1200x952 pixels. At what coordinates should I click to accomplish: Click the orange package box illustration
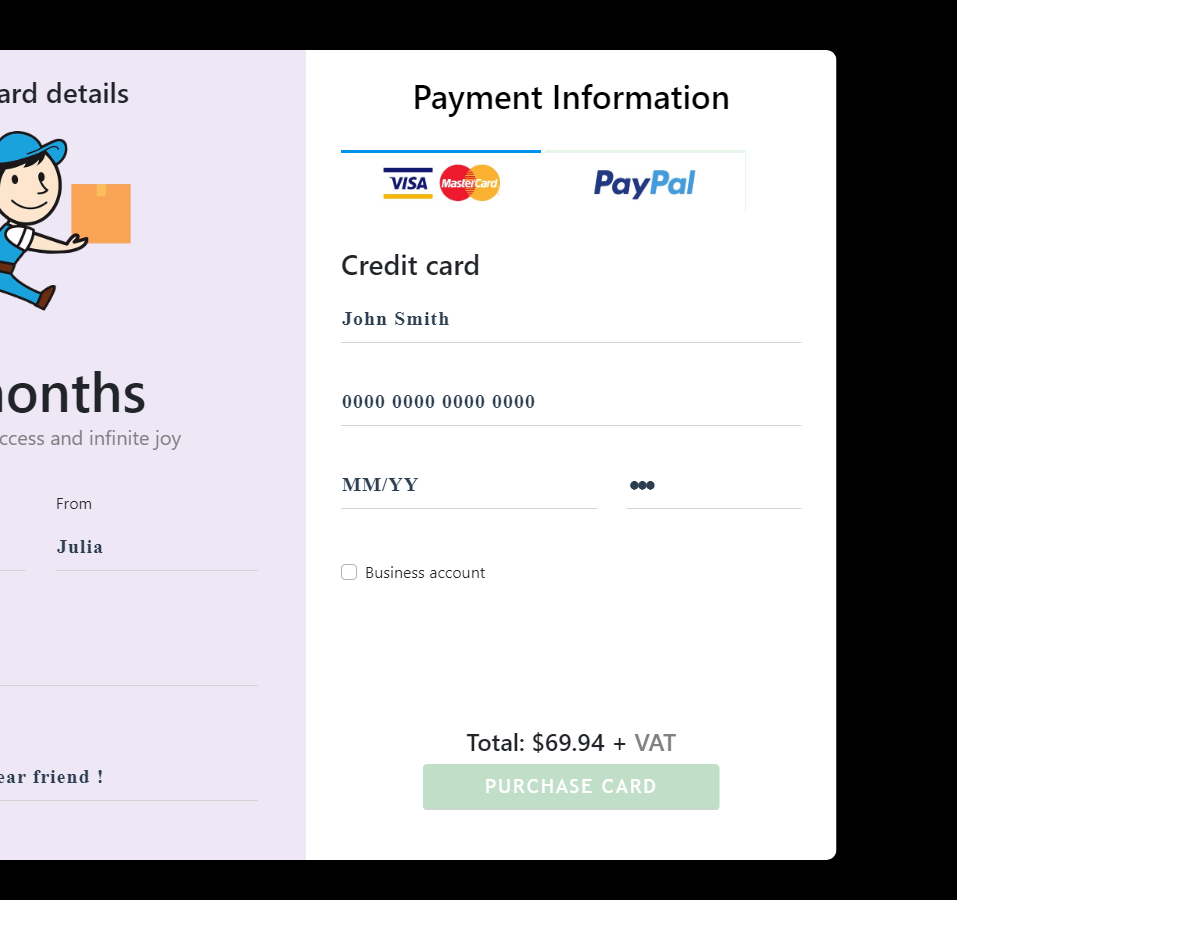click(101, 213)
